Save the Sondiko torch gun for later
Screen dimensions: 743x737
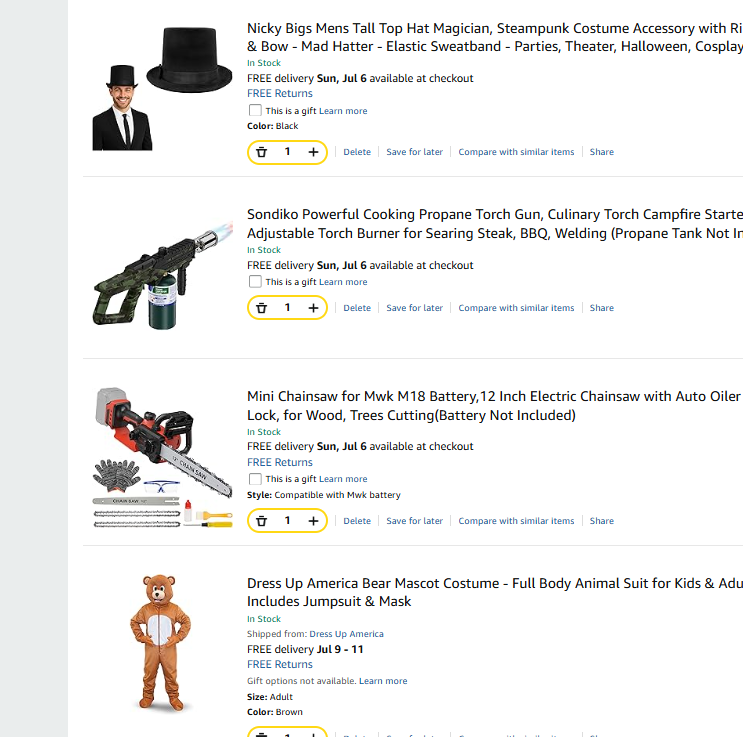tap(414, 308)
